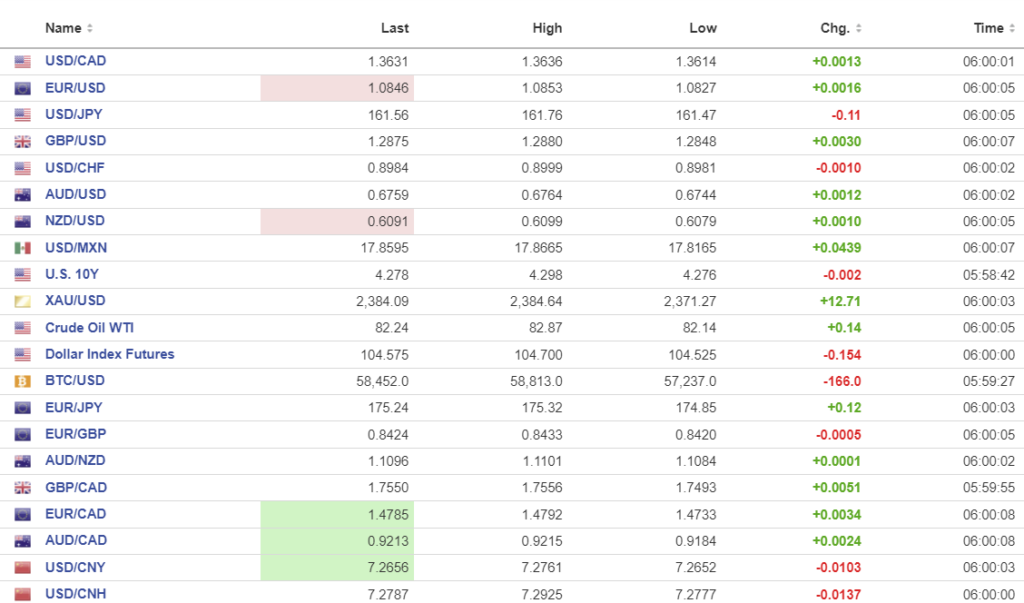Click the New Zealand flag beside NZD/USD
Screen dimensions: 1024x603
click(22, 221)
